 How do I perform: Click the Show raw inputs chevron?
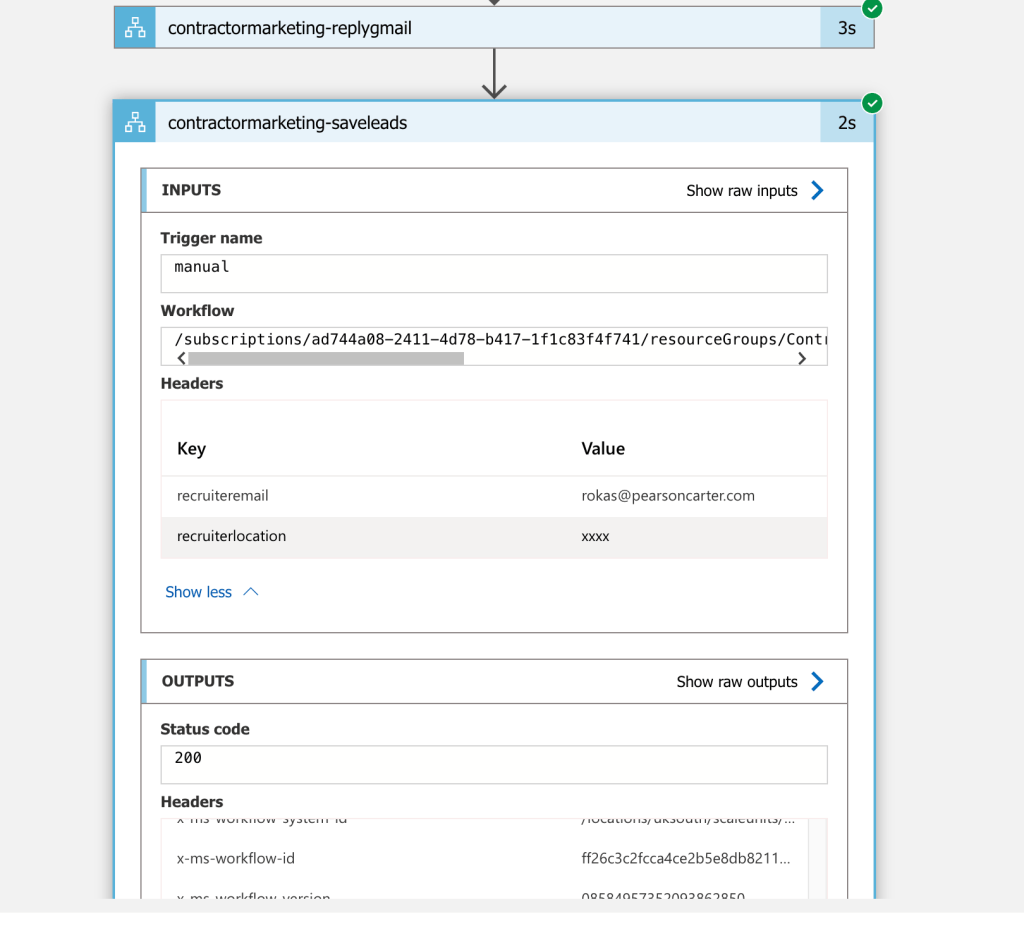pos(817,191)
